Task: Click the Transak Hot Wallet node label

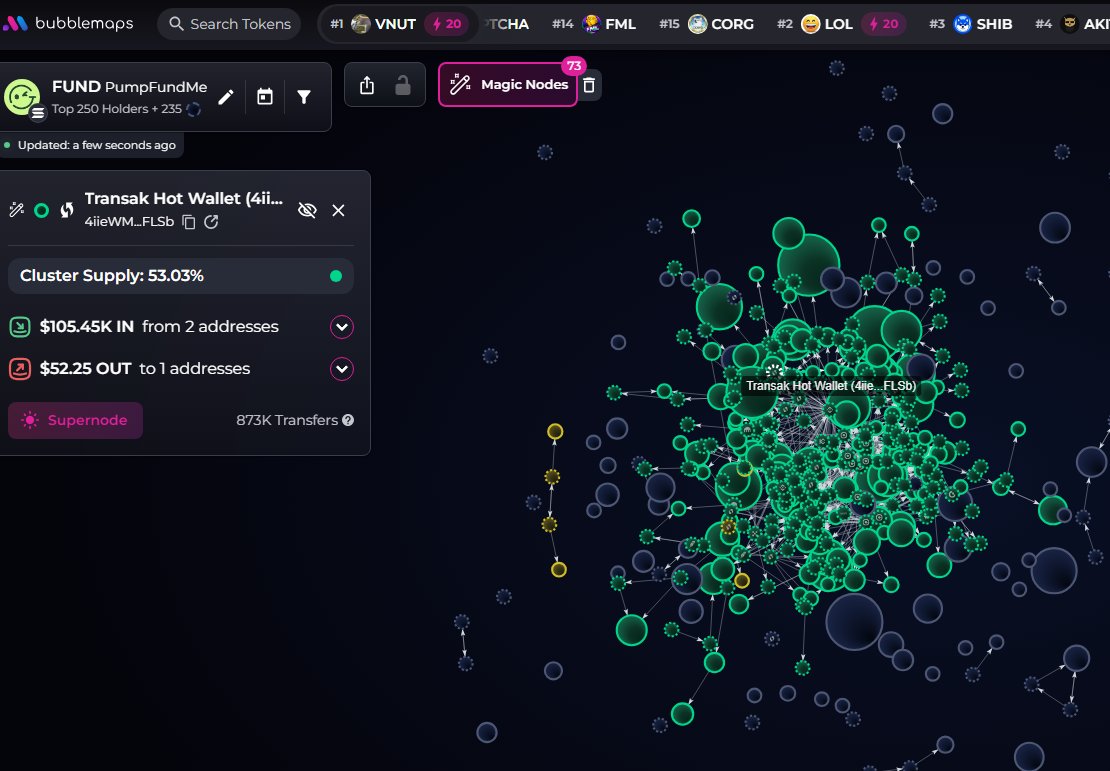Action: (830, 386)
